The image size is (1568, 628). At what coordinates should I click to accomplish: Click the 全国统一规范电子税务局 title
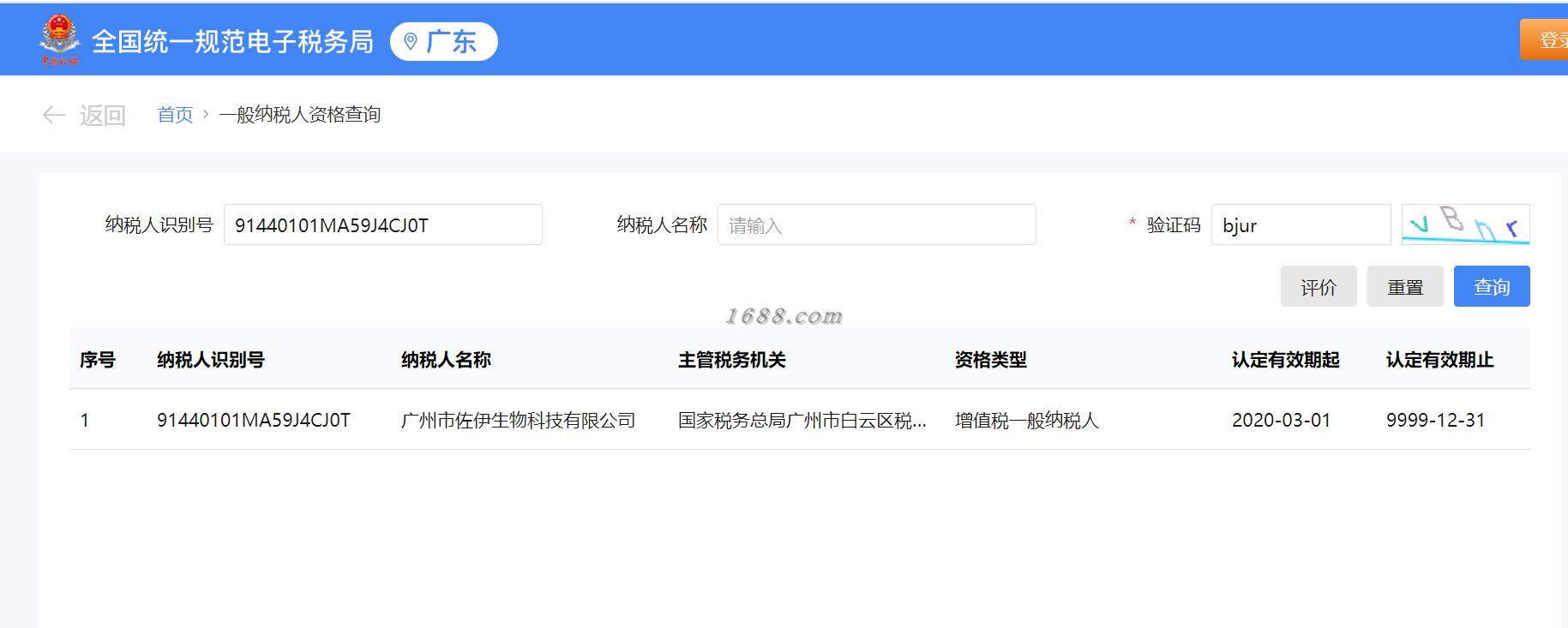pos(233,41)
